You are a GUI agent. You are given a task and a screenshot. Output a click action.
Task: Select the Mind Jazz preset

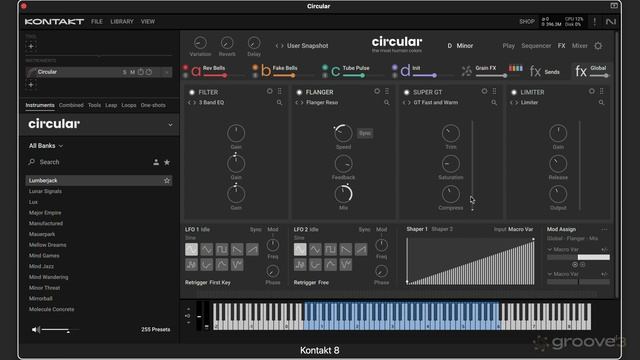point(41,266)
